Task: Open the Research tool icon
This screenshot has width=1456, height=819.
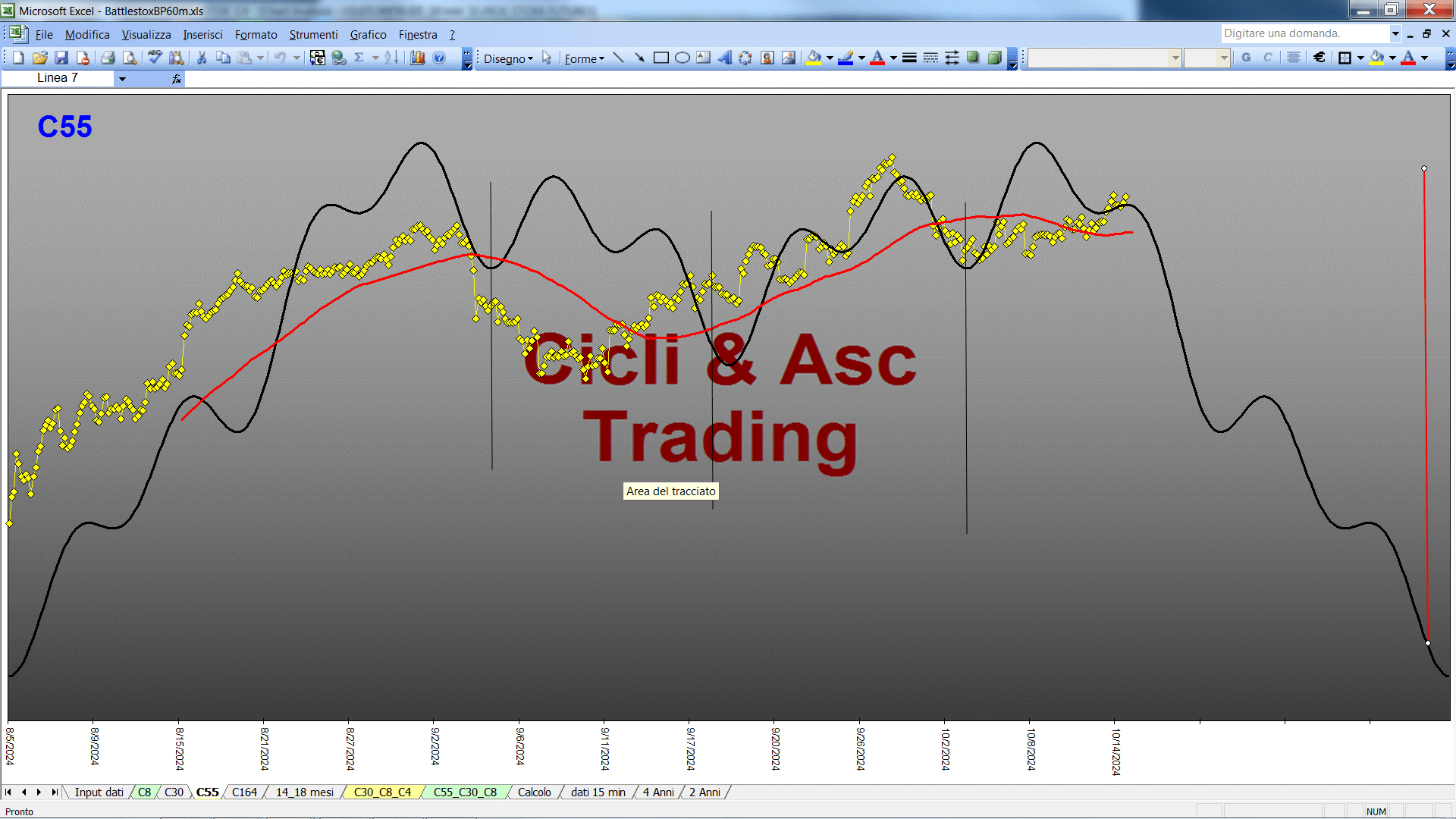Action: [177, 58]
